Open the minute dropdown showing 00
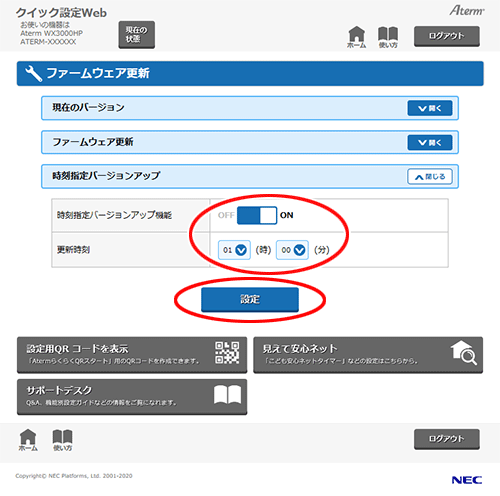500x496 pixels. coord(292,250)
